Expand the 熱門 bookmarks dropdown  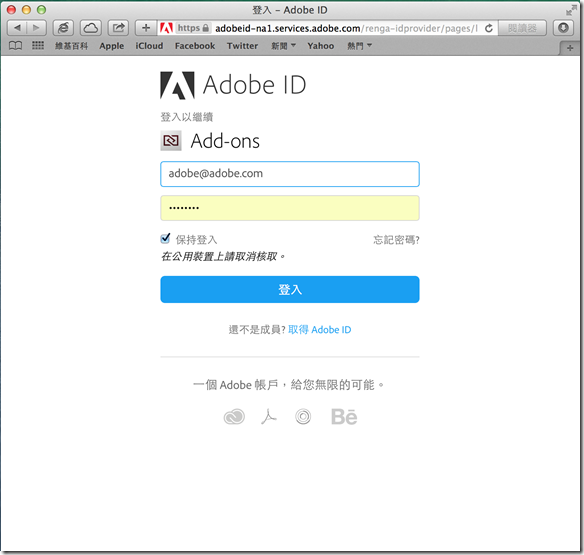coord(359,46)
